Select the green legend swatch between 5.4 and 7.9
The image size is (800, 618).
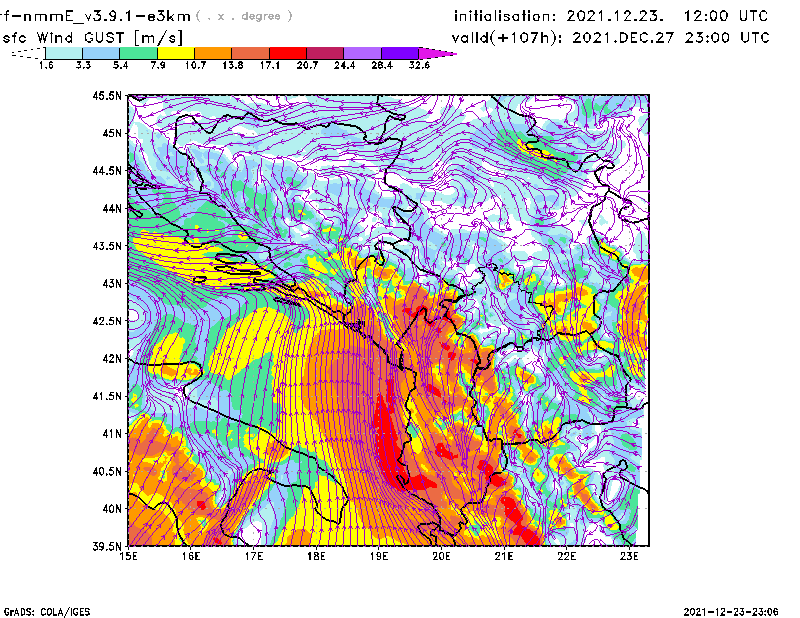click(x=138, y=53)
